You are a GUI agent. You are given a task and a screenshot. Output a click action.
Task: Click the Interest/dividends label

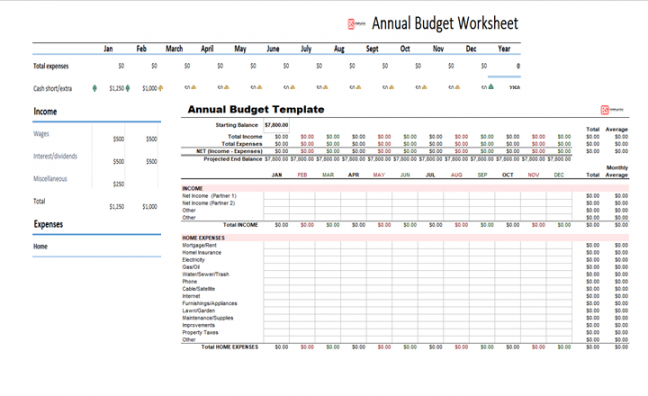pyautogui.click(x=55, y=156)
